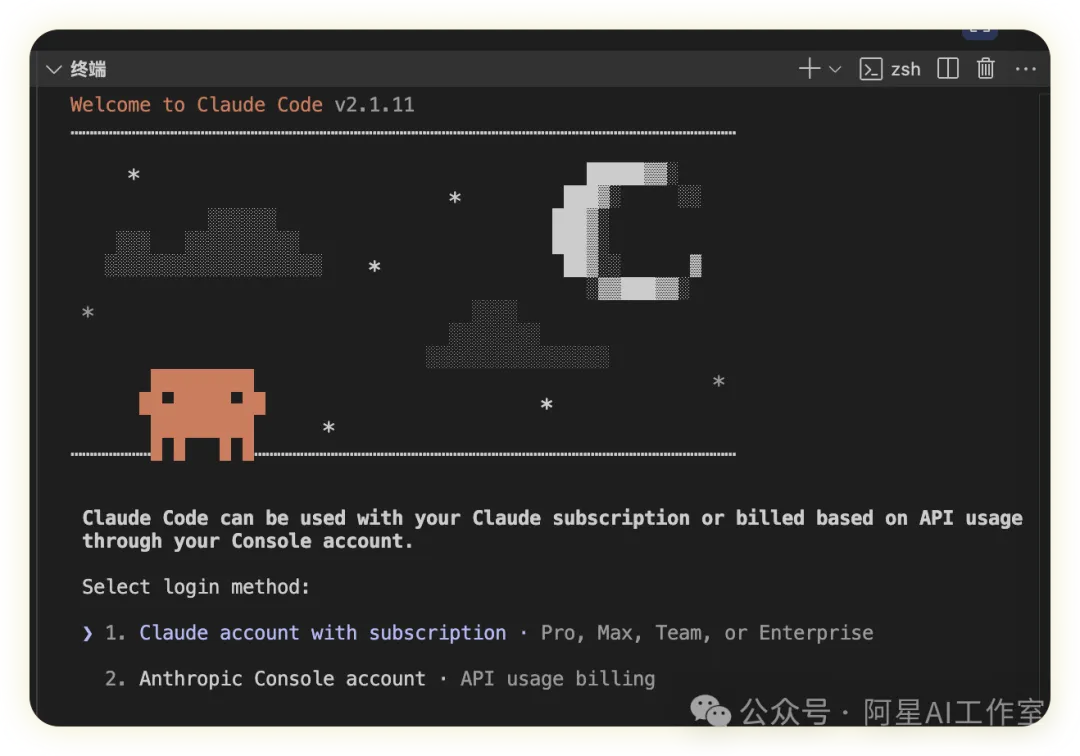Choose Anthropic Console account login option

282,679
